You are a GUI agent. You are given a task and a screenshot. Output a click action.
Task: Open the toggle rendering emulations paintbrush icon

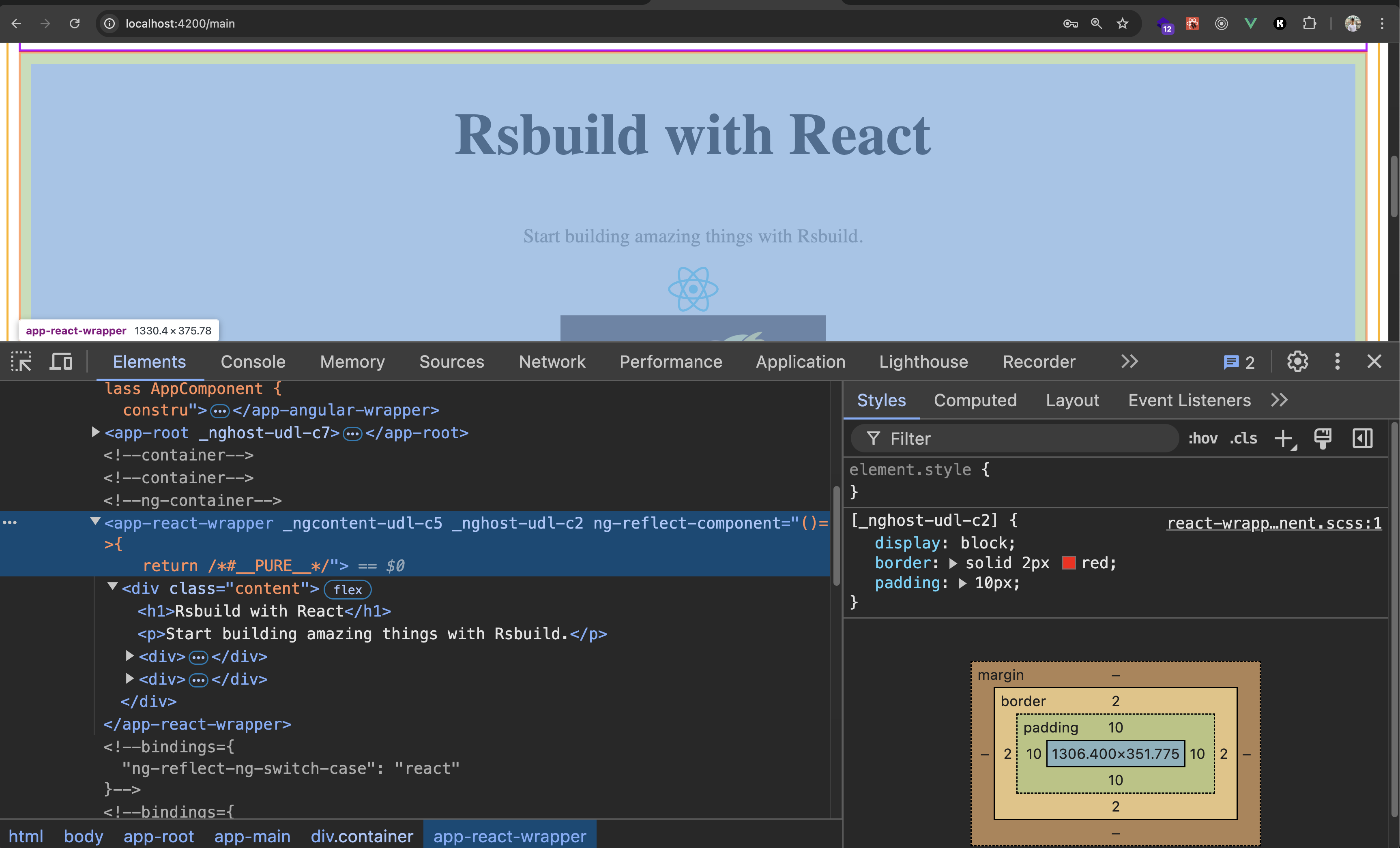coord(1323,438)
